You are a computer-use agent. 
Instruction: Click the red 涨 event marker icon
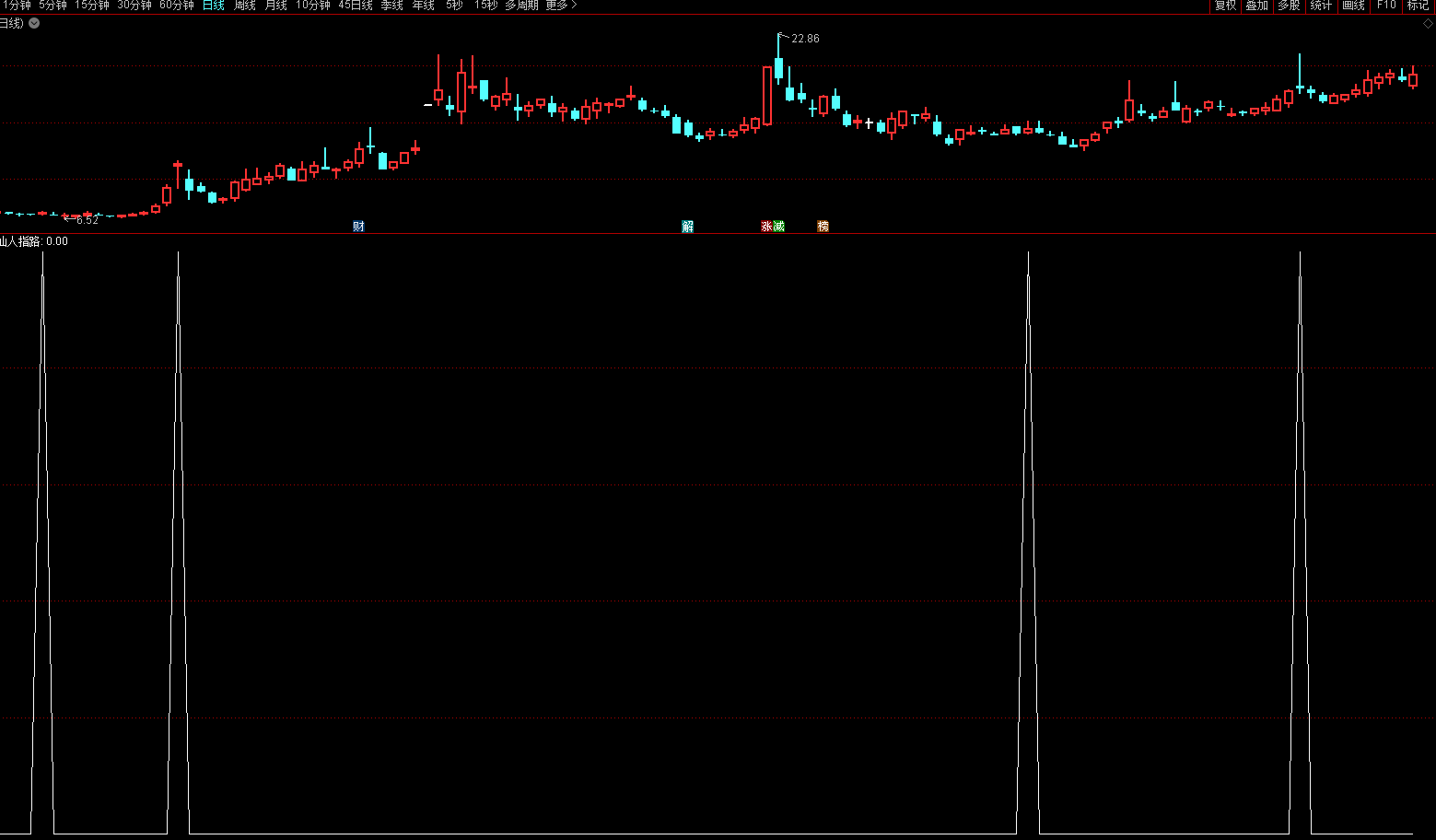pos(766,227)
